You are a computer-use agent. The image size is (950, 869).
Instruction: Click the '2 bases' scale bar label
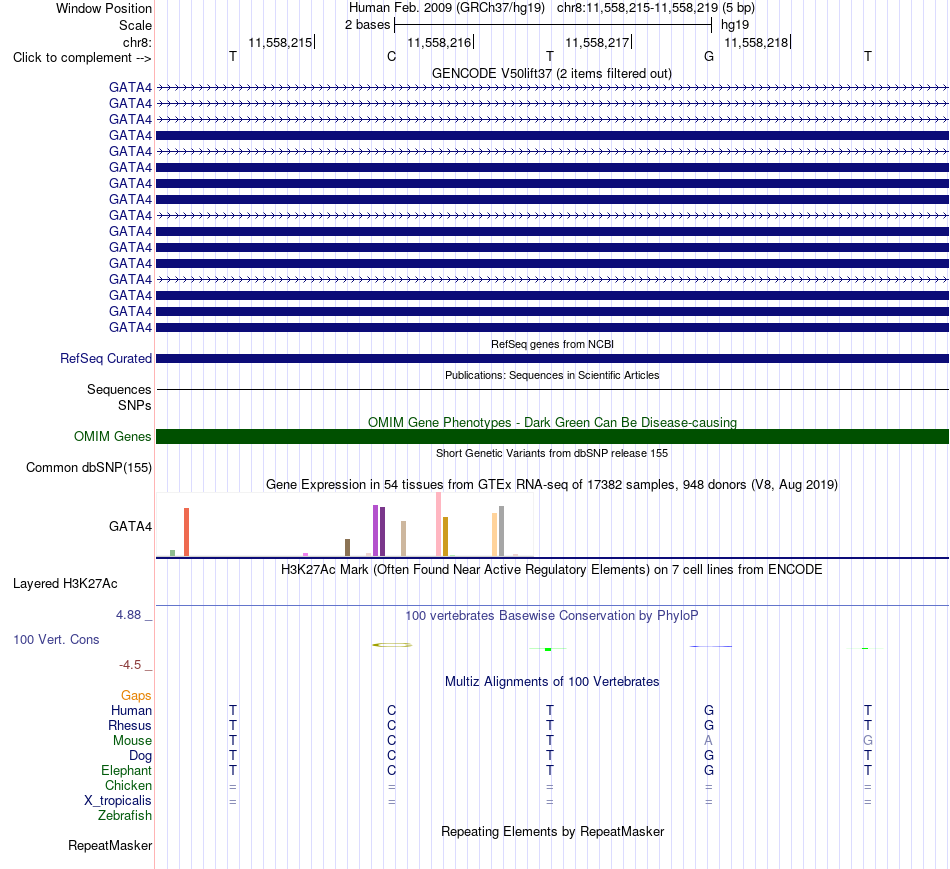[367, 25]
